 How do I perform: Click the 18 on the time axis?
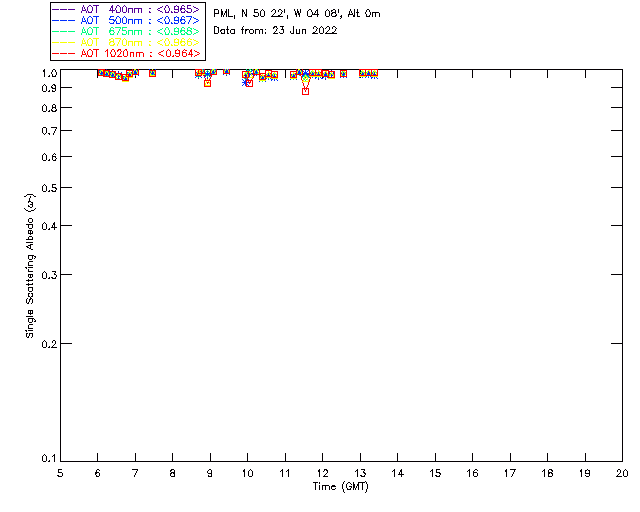click(x=547, y=473)
